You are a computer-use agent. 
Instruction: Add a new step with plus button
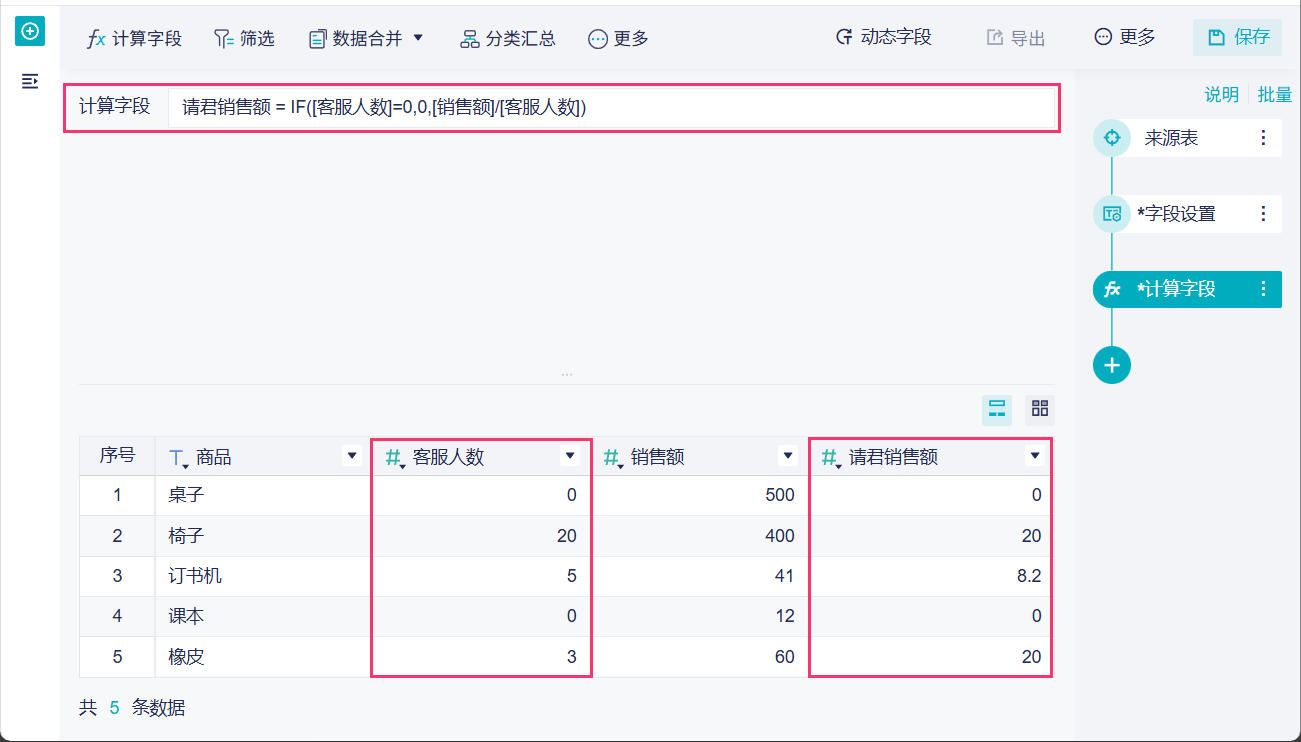pyautogui.click(x=1112, y=365)
